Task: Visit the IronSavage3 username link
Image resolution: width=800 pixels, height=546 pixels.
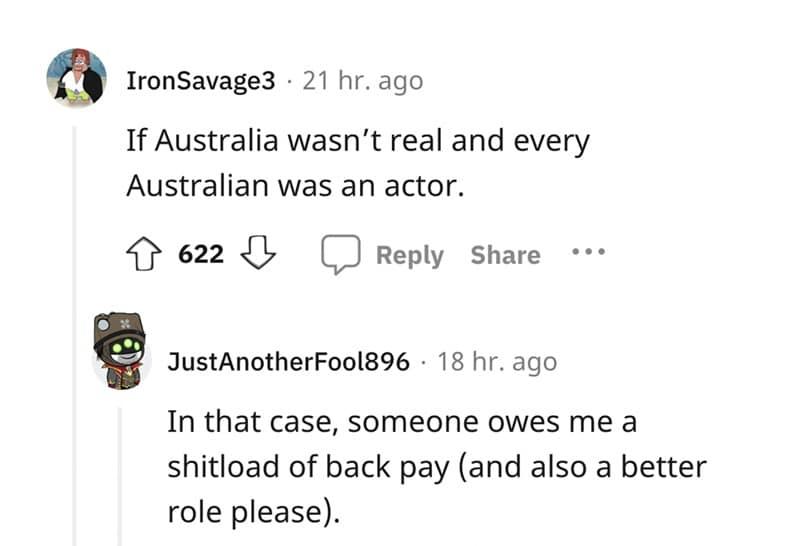Action: 200,81
